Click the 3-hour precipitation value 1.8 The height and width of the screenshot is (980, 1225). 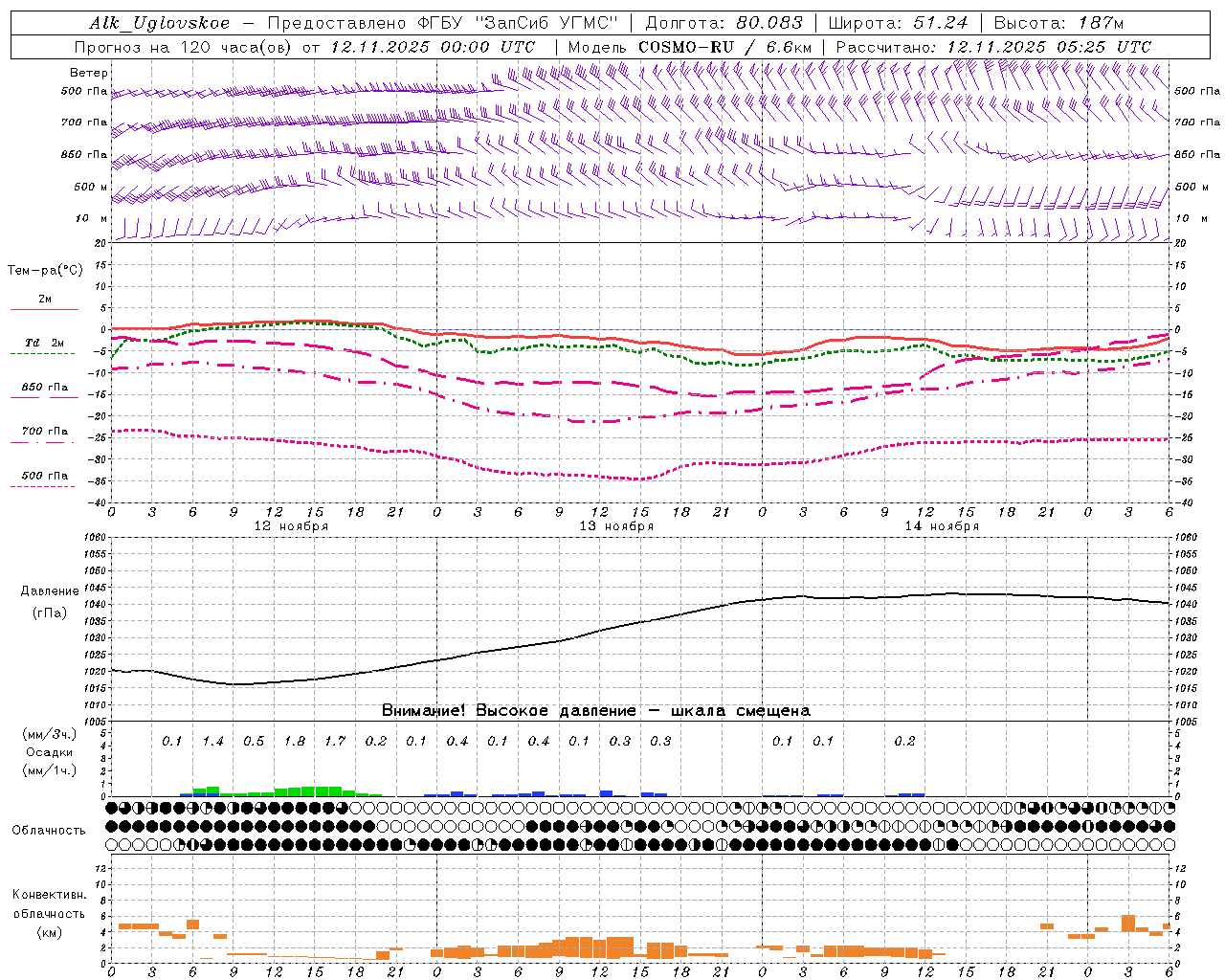coord(295,742)
